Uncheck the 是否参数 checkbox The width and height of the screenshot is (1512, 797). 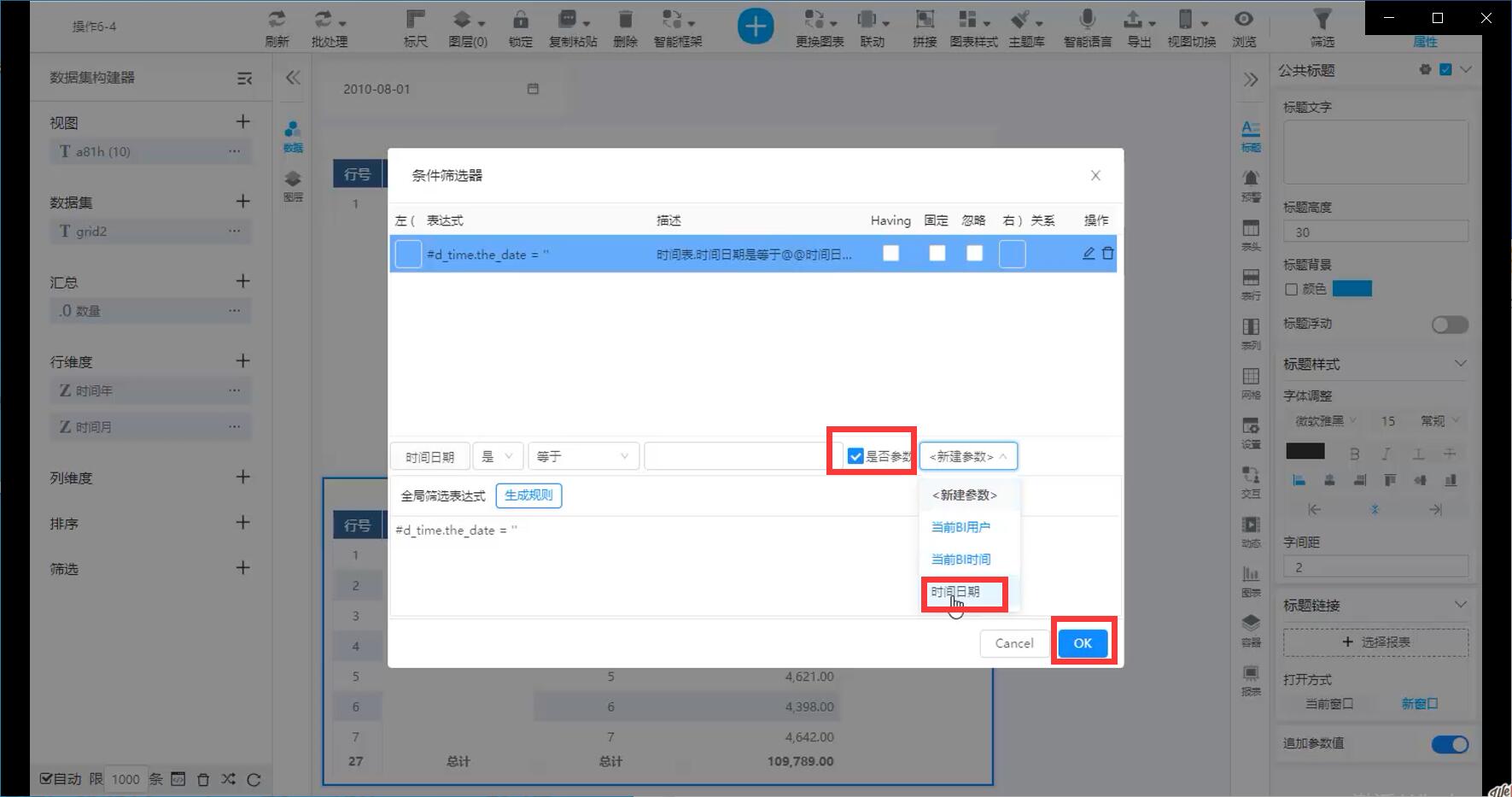pyautogui.click(x=855, y=456)
